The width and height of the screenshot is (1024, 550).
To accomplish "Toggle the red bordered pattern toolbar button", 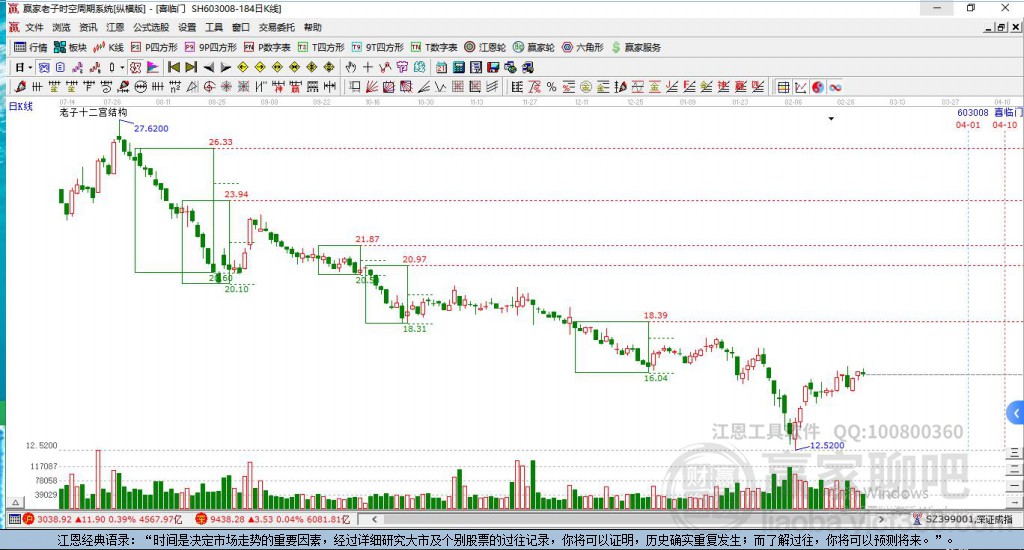I will tap(135, 67).
